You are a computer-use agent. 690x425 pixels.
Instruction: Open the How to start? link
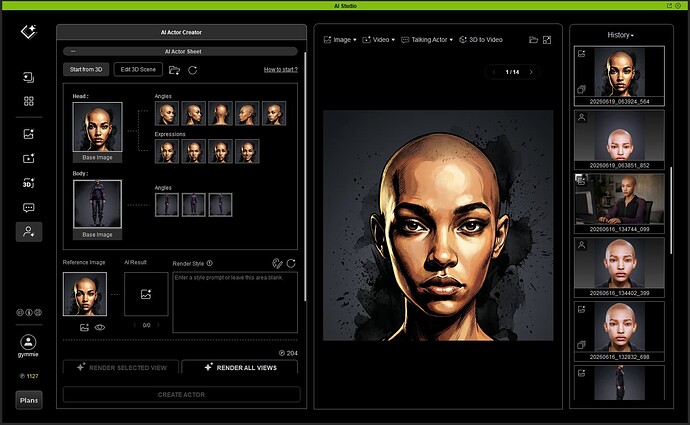tap(281, 70)
